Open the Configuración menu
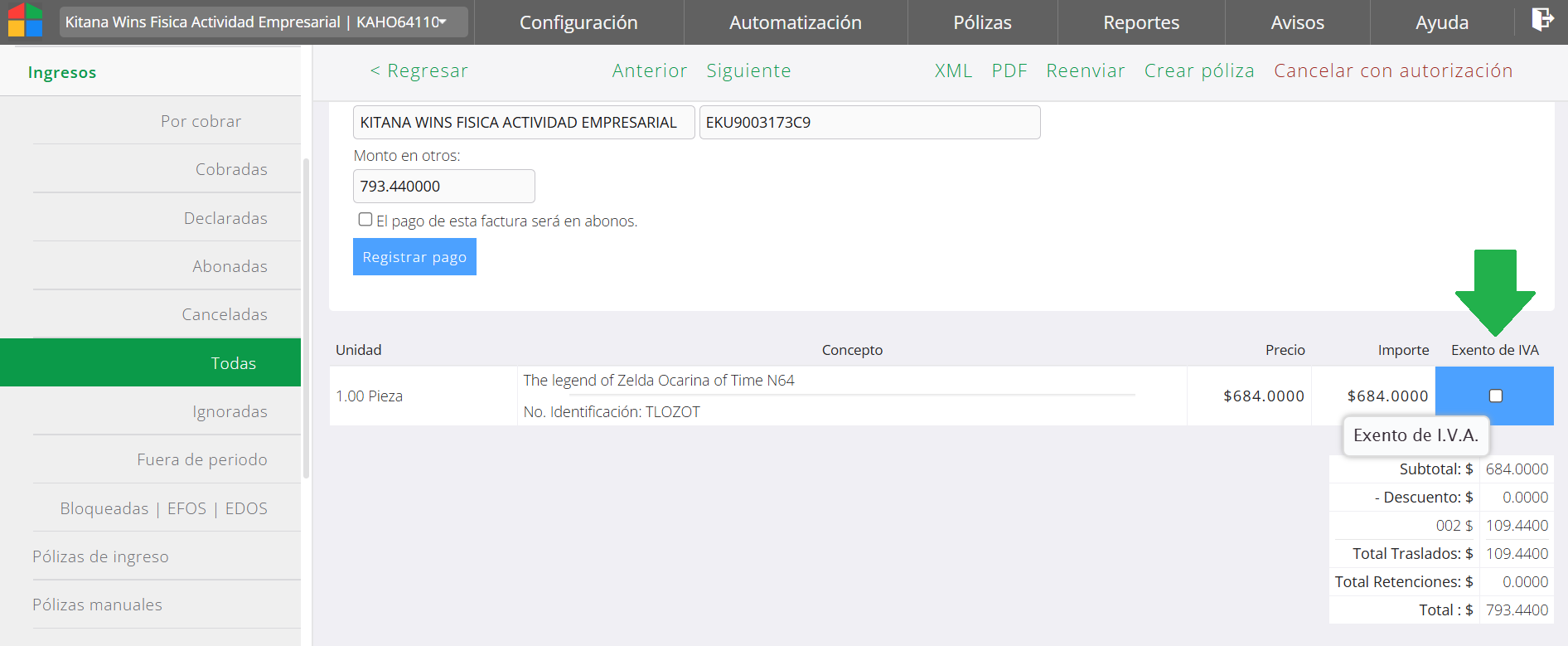 click(x=578, y=22)
